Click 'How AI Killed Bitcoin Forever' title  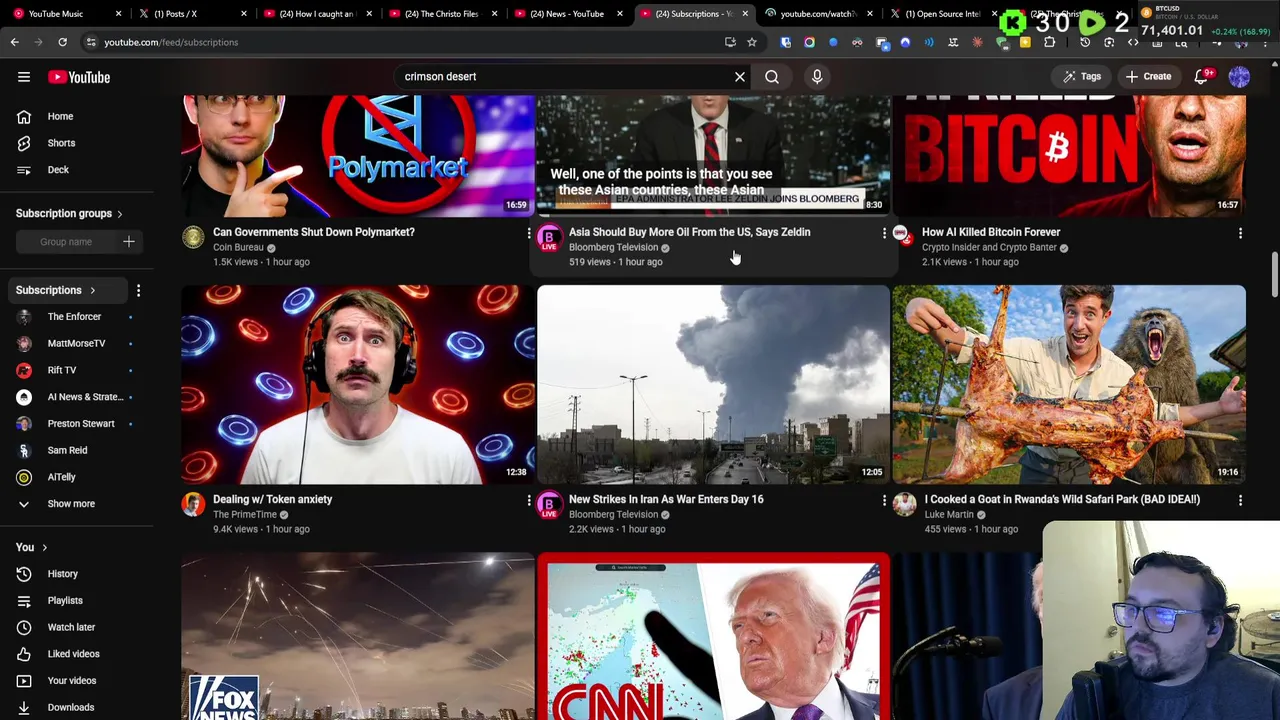point(991,232)
